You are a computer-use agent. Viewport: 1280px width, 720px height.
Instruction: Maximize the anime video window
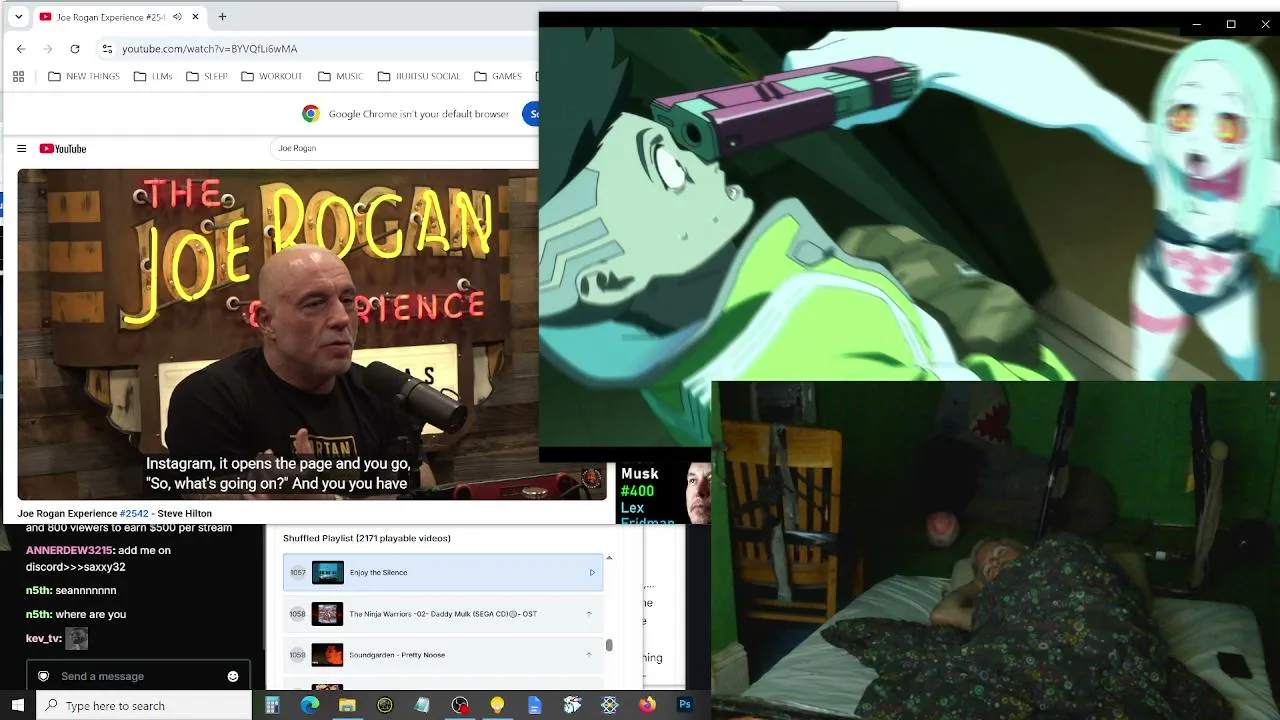pyautogui.click(x=1231, y=24)
